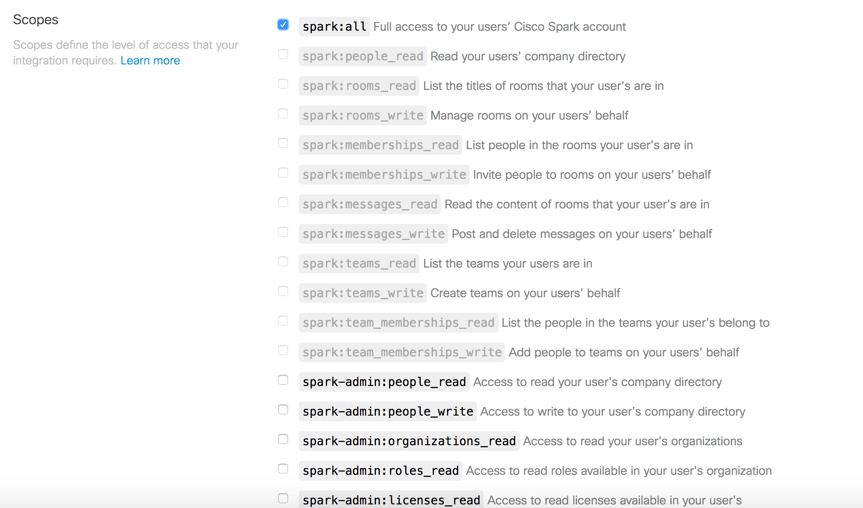
Task: Click the Scopes section heading
Action: [36, 20]
